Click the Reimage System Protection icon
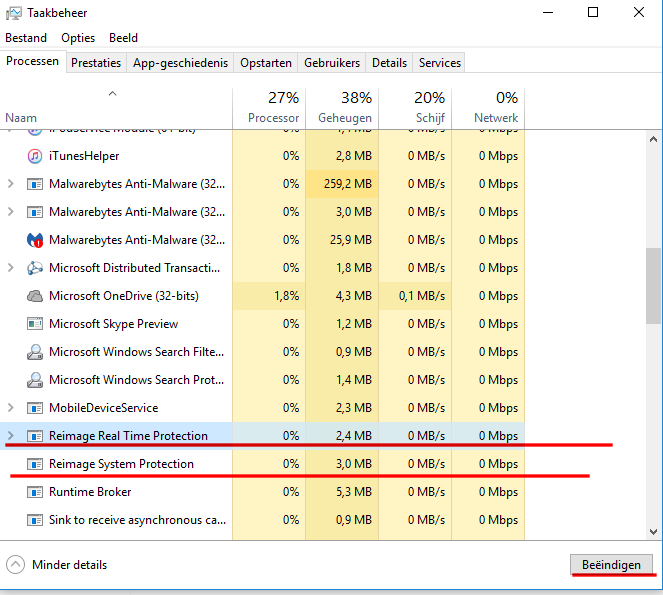The image size is (663, 595). pos(35,464)
